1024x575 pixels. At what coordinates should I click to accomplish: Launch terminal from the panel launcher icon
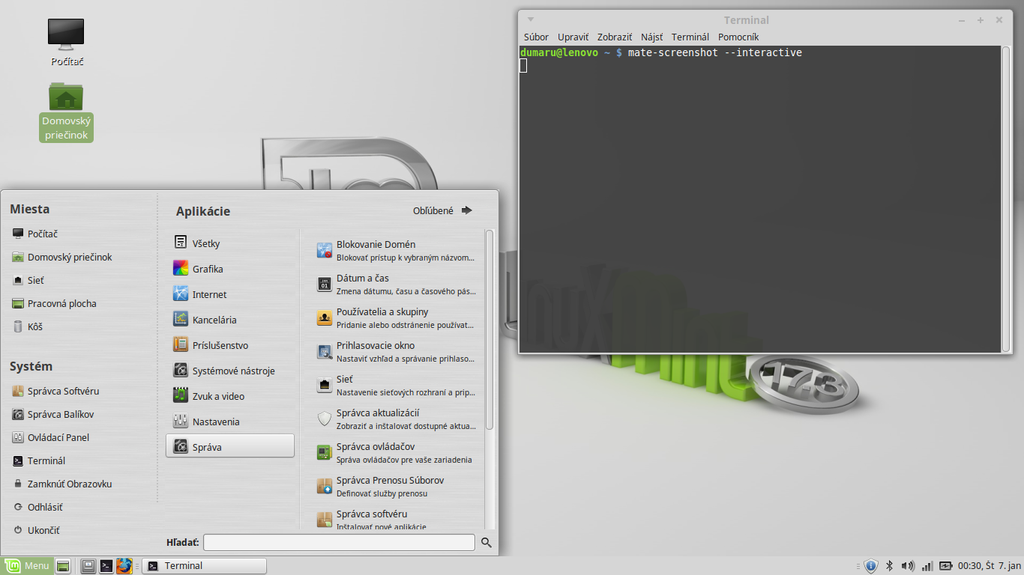106,566
